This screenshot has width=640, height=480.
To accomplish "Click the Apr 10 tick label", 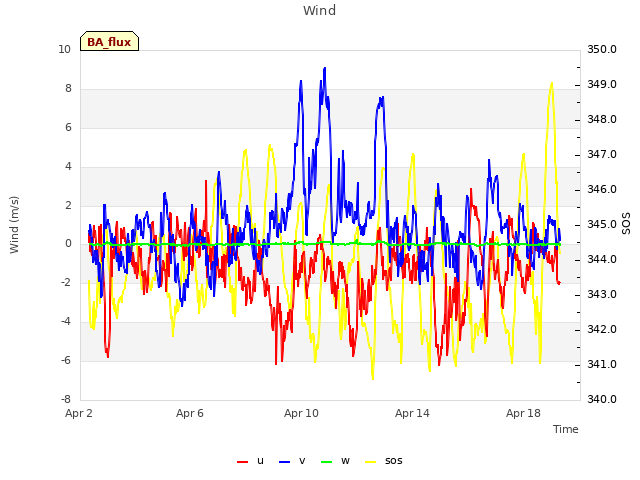I will pyautogui.click(x=301, y=413).
